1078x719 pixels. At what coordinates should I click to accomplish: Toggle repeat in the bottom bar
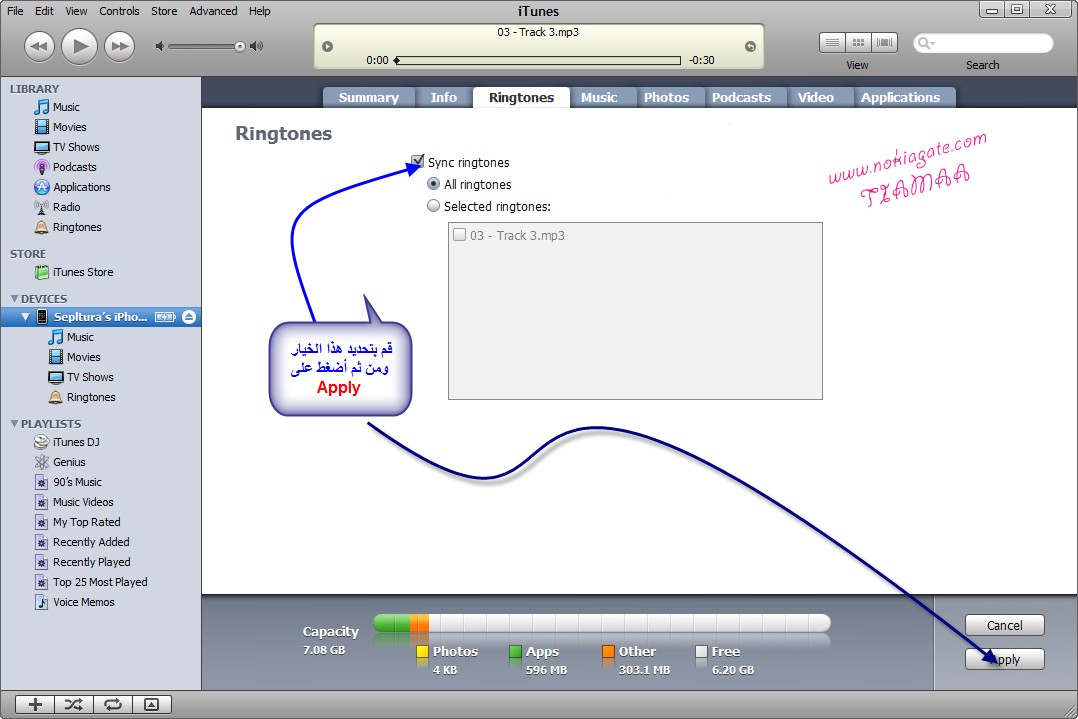[x=112, y=704]
